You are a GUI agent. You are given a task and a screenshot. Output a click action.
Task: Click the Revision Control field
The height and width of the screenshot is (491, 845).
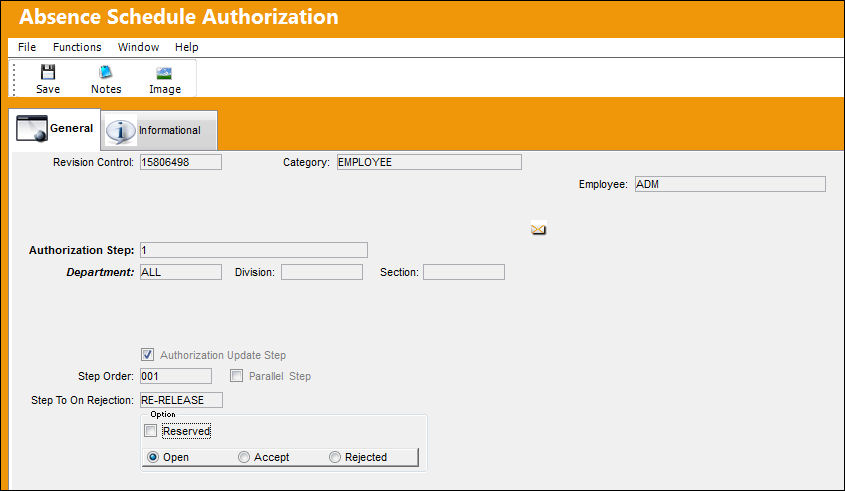[181, 162]
